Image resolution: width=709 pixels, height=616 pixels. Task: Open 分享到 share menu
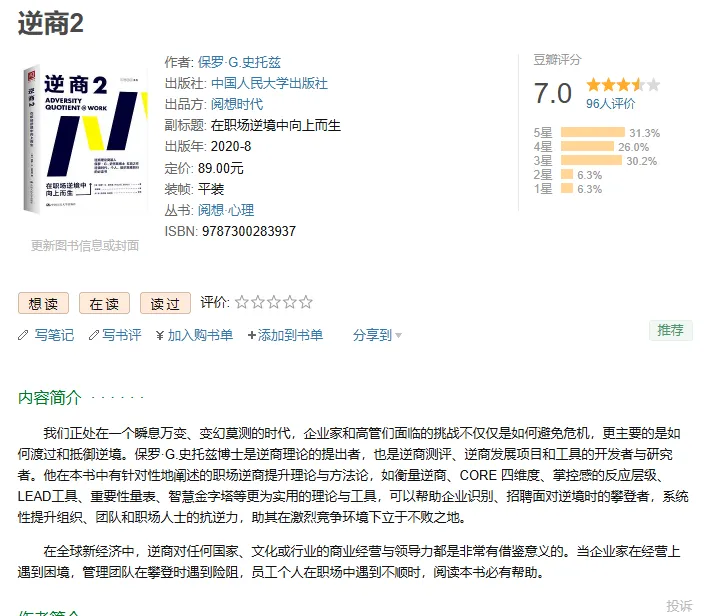[372, 335]
